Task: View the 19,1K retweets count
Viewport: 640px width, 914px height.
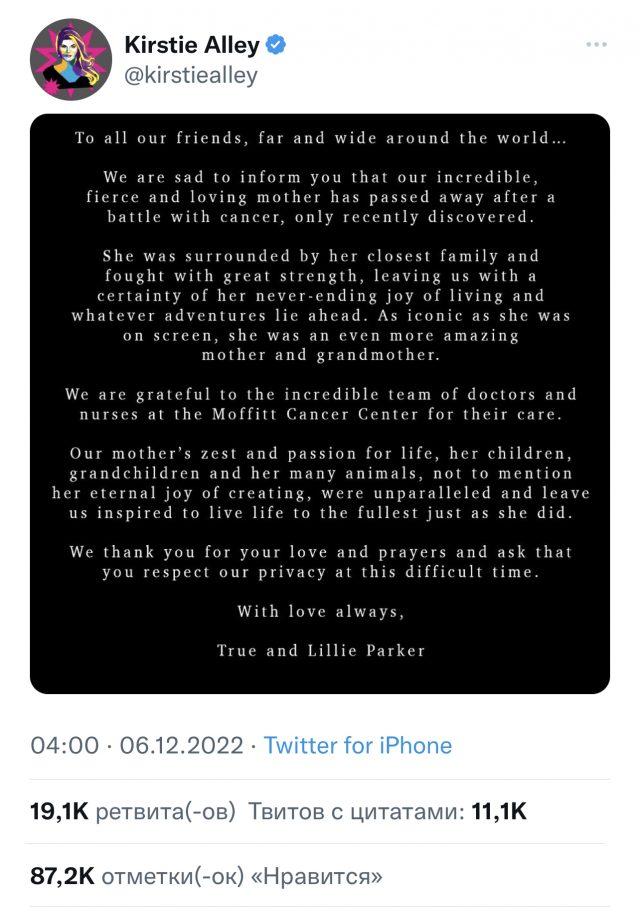Action: point(59,811)
